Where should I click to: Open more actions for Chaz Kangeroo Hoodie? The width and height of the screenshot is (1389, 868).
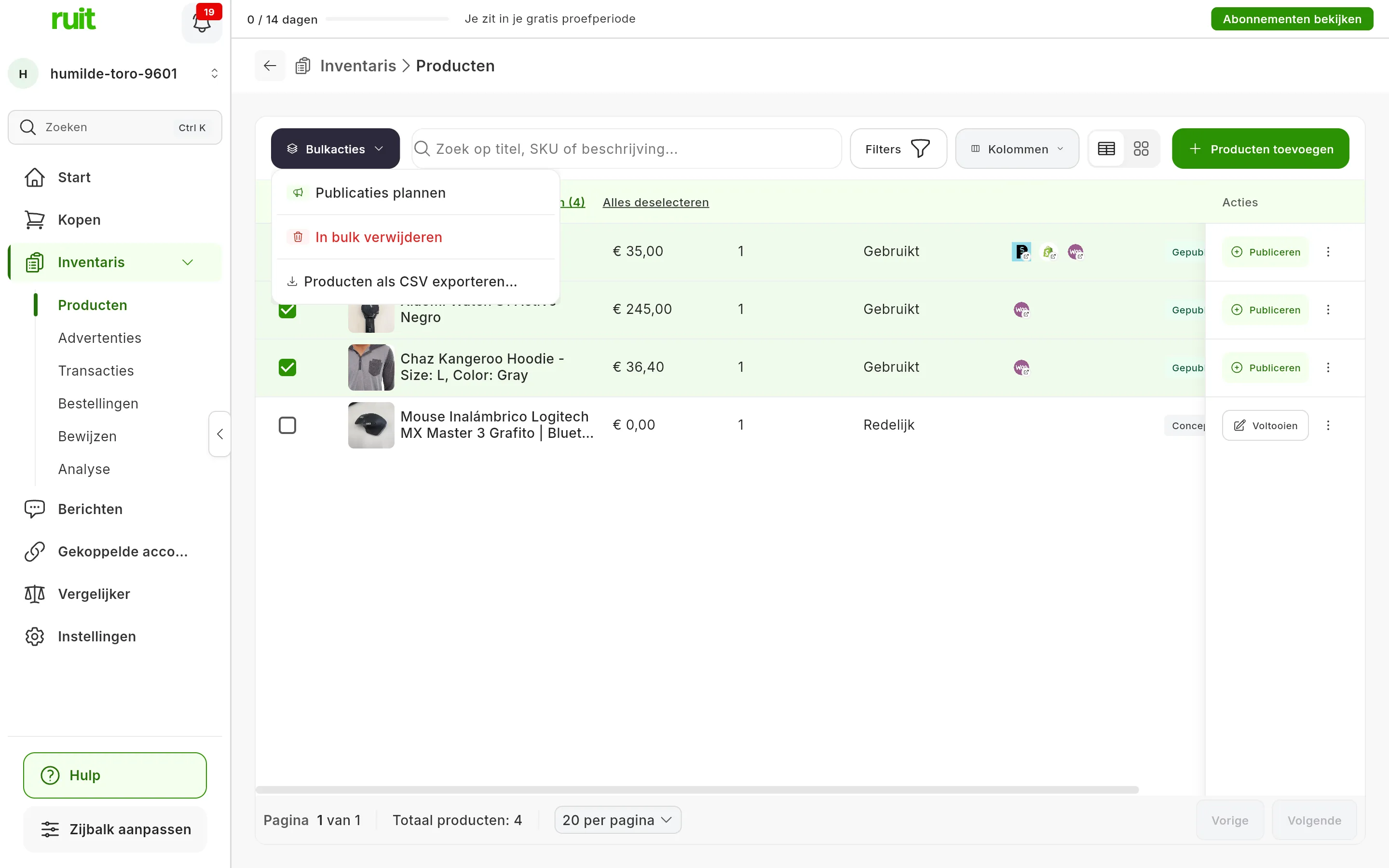coord(1328,367)
